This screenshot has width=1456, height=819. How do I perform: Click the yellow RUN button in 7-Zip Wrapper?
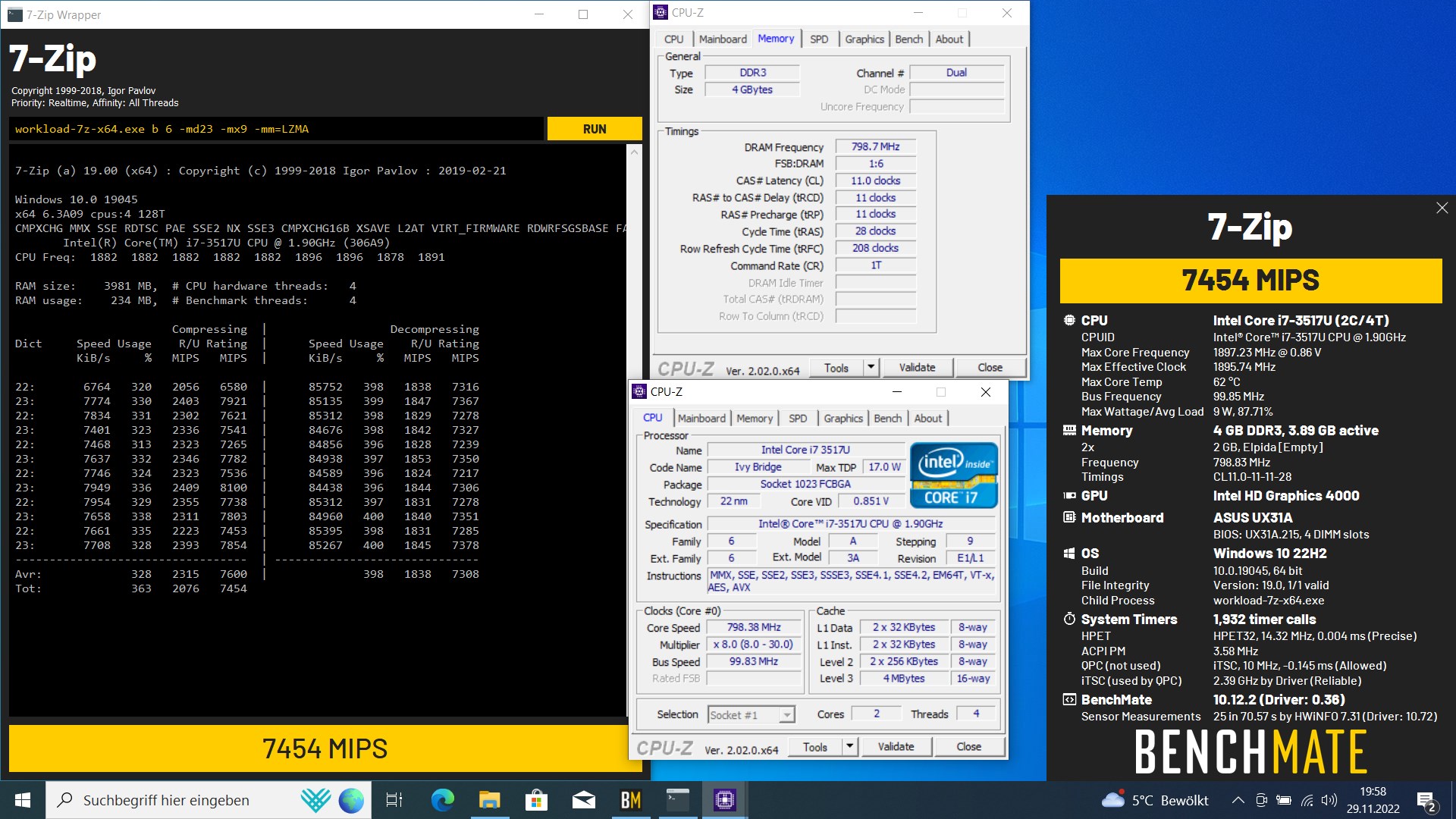pos(595,129)
